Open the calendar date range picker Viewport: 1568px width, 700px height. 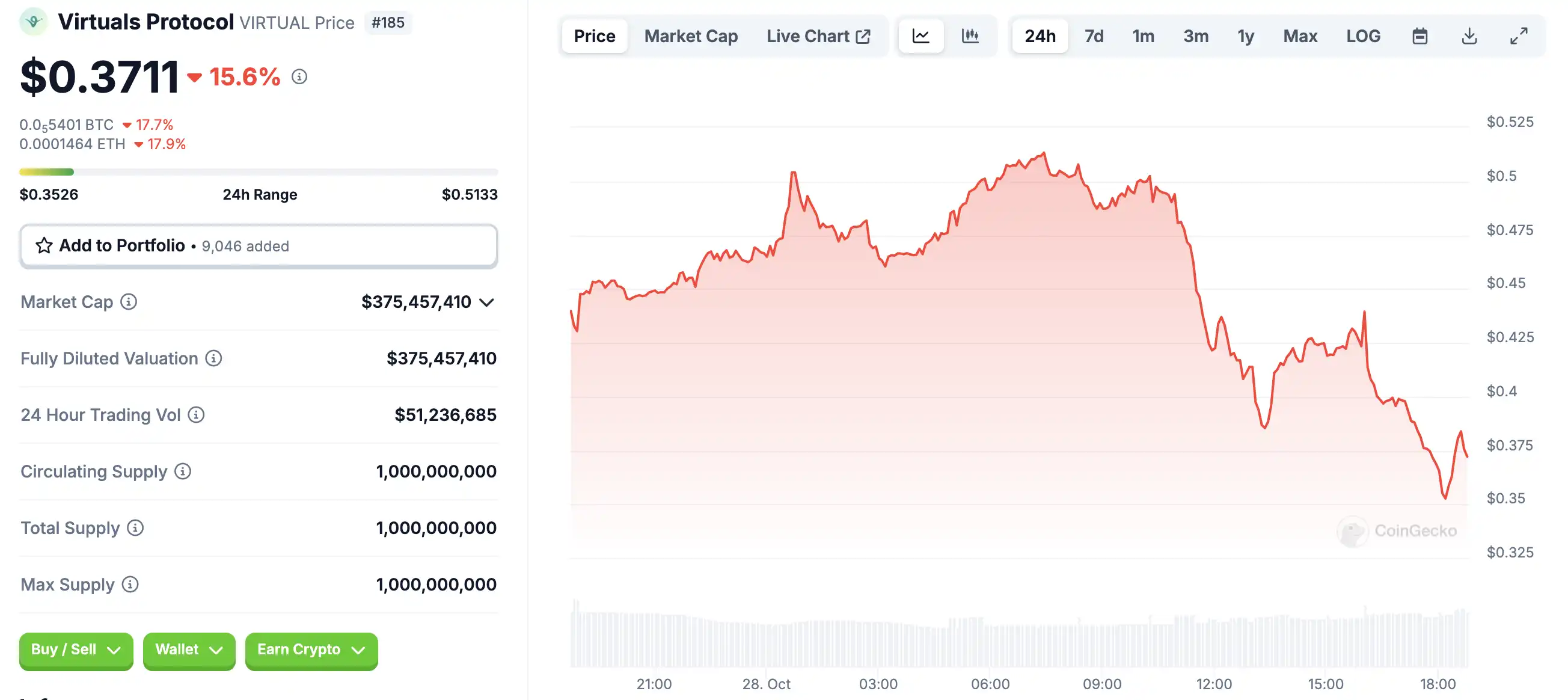1419,37
